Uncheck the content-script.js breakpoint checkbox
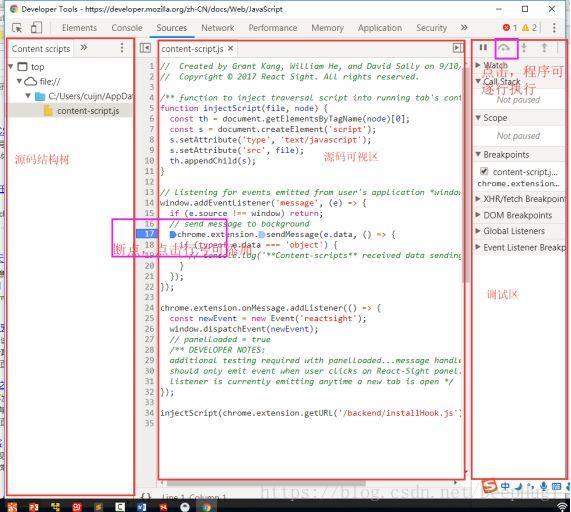The image size is (571, 512). tap(484, 171)
